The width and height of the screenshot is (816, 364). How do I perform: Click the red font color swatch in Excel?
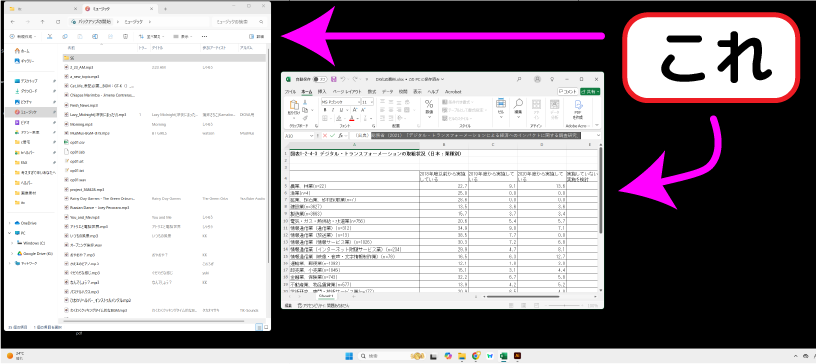(352, 118)
